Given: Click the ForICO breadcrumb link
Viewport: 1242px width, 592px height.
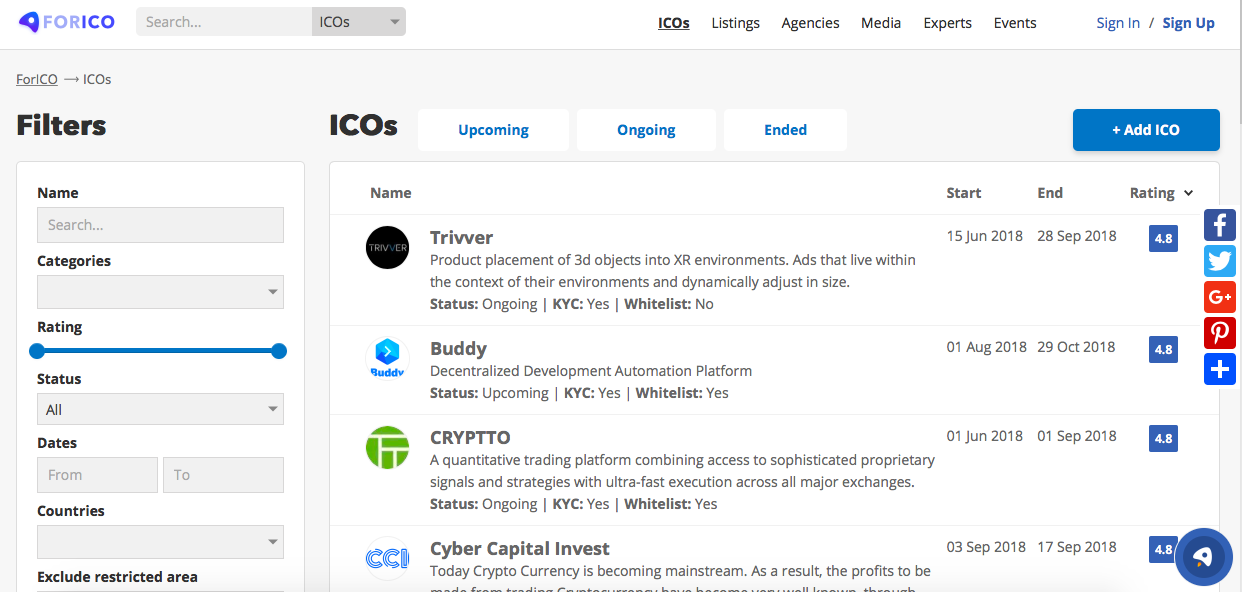Looking at the screenshot, I should 37,79.
